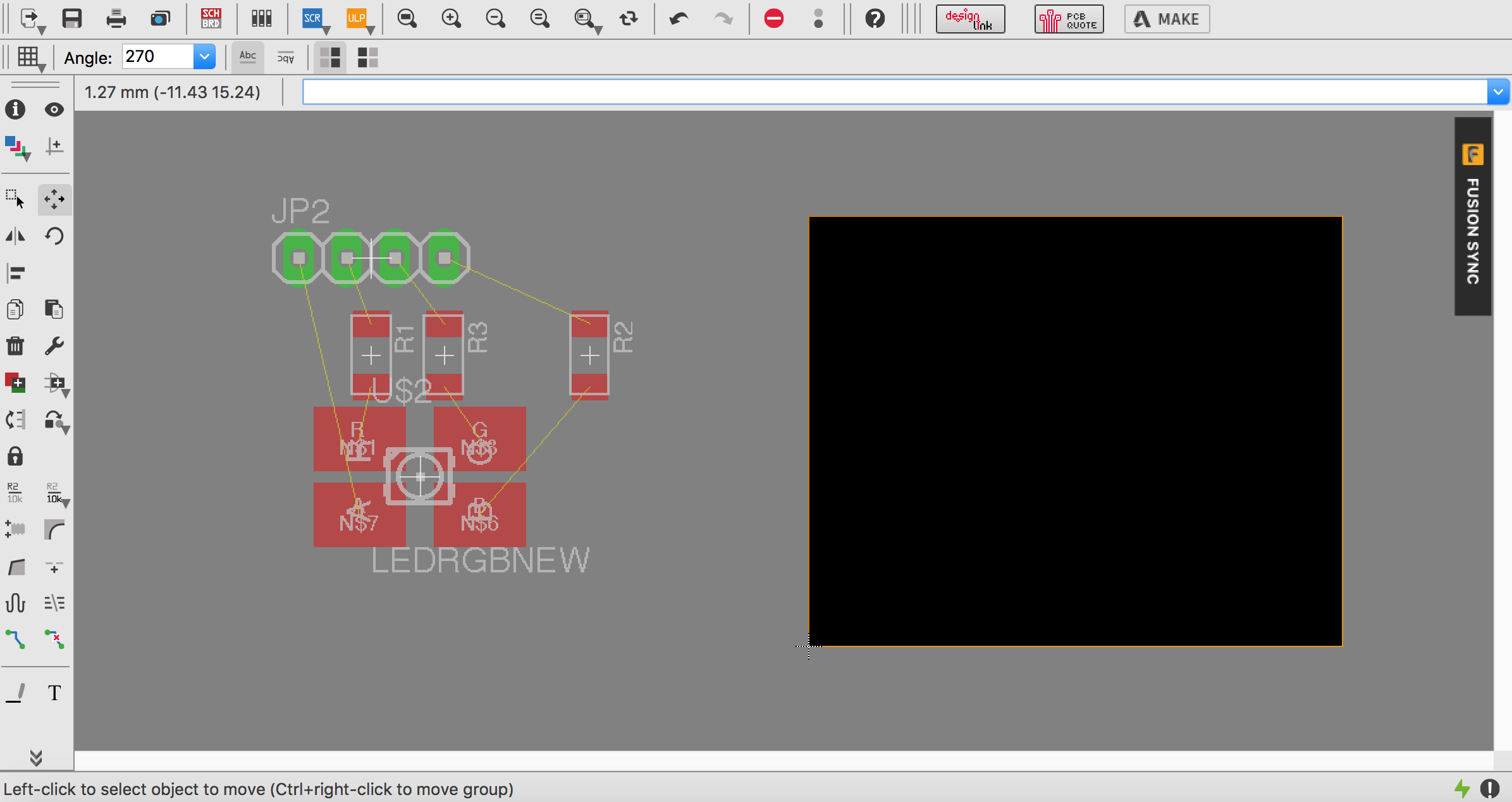The width and height of the screenshot is (1512, 802).
Task: Open the Info tool
Action: coord(15,110)
